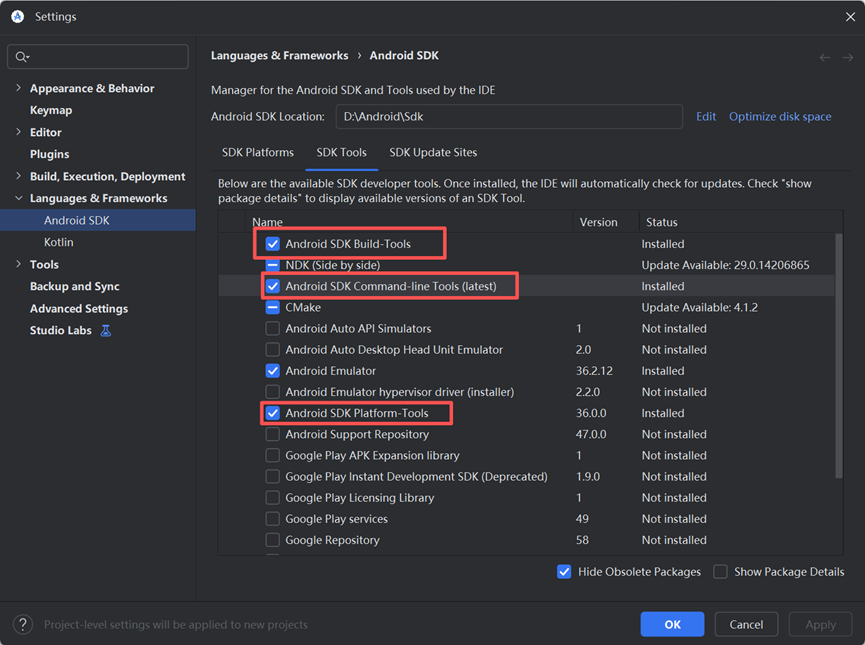865x645 pixels.
Task: Open Keymap settings
Action: [51, 110]
